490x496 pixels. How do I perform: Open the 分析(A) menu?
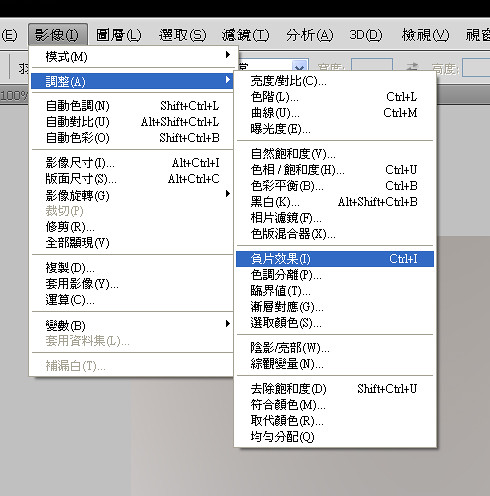point(309,35)
